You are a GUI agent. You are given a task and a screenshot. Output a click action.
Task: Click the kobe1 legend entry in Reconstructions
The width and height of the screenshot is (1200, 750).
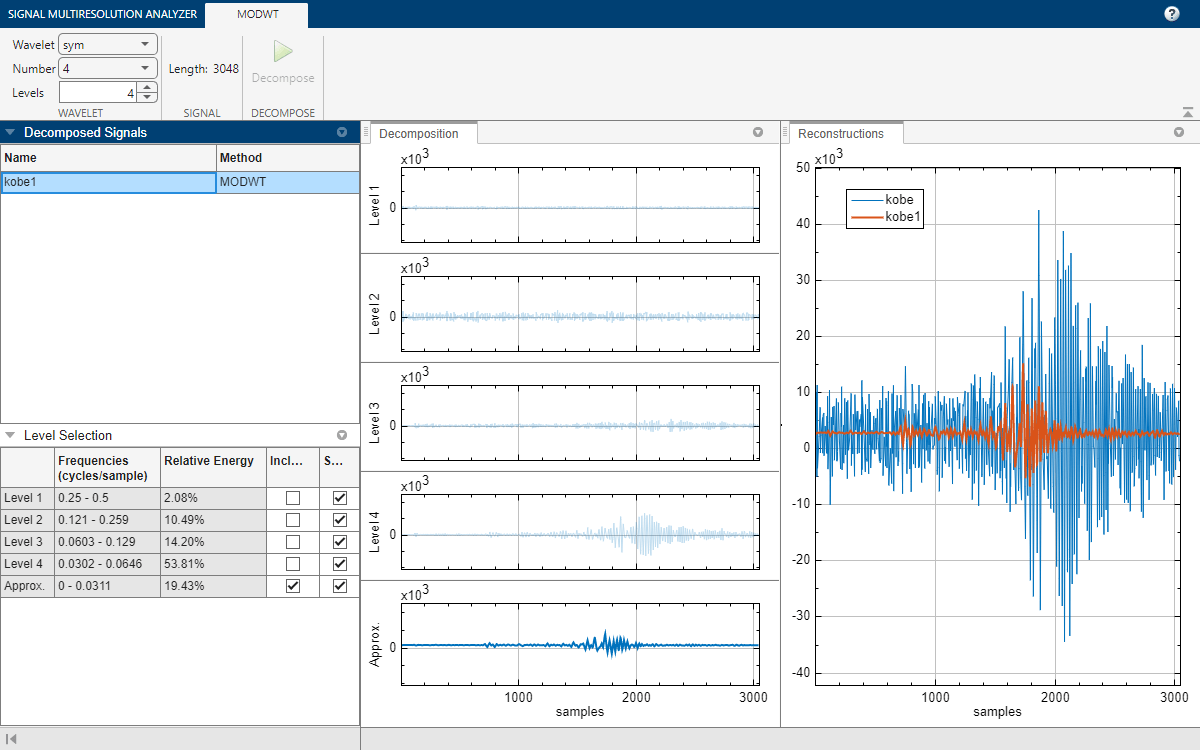click(x=885, y=216)
